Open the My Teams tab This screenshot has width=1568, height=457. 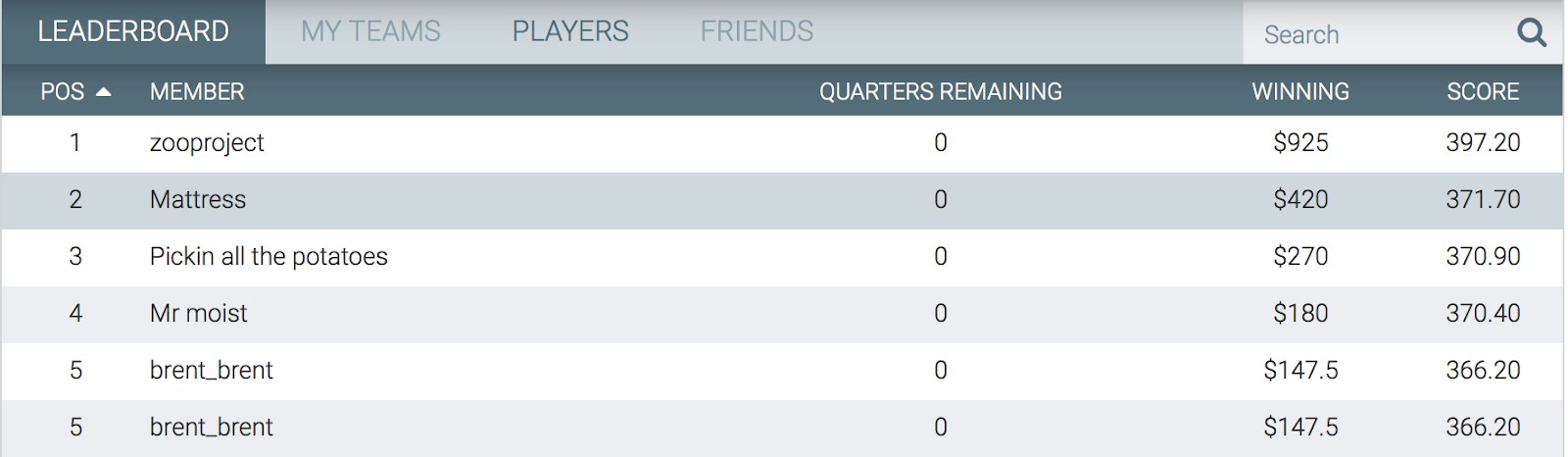pos(370,31)
